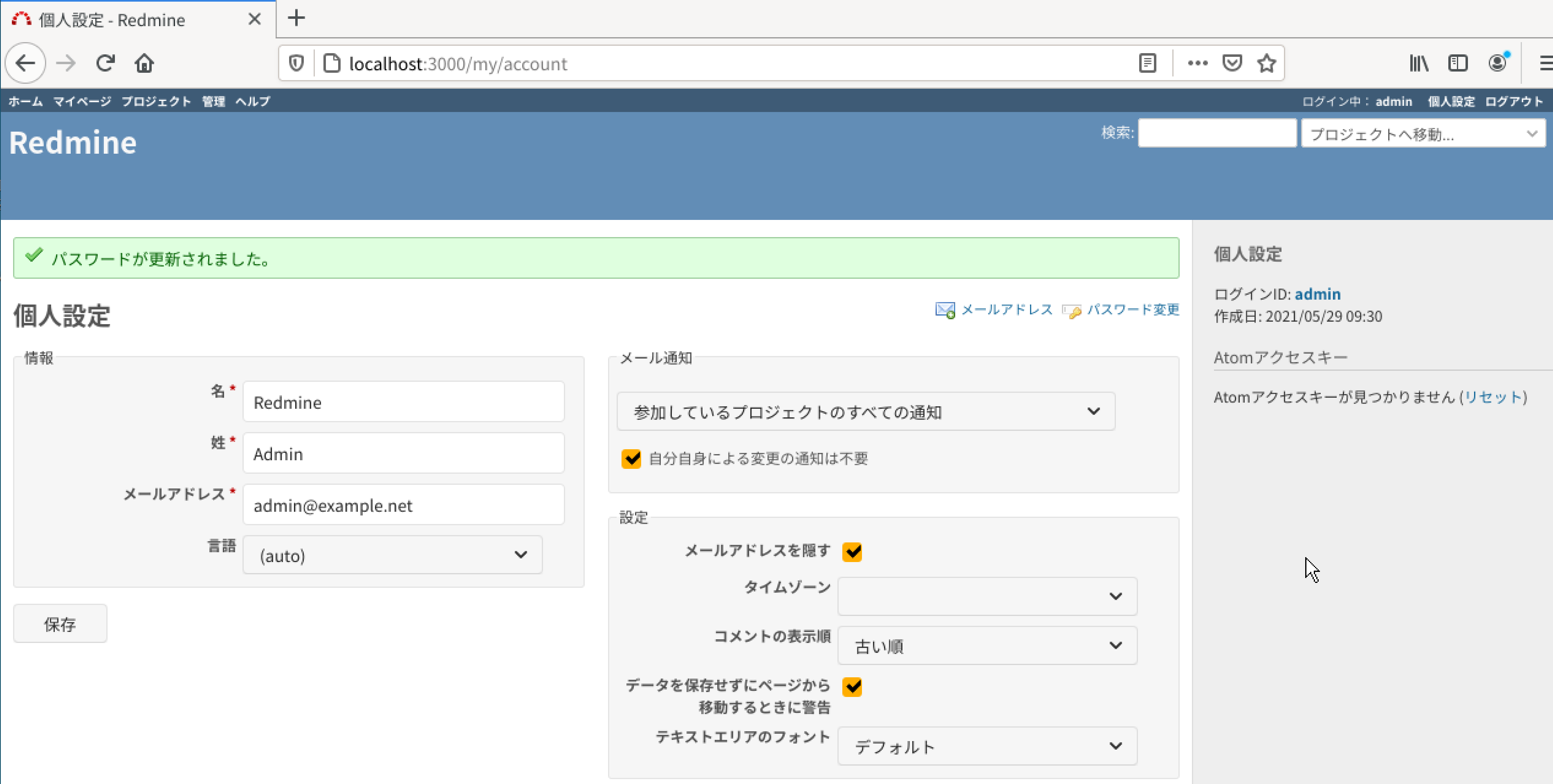This screenshot has width=1553, height=784.
Task: Expand the メール通知 dropdown
Action: 866,412
